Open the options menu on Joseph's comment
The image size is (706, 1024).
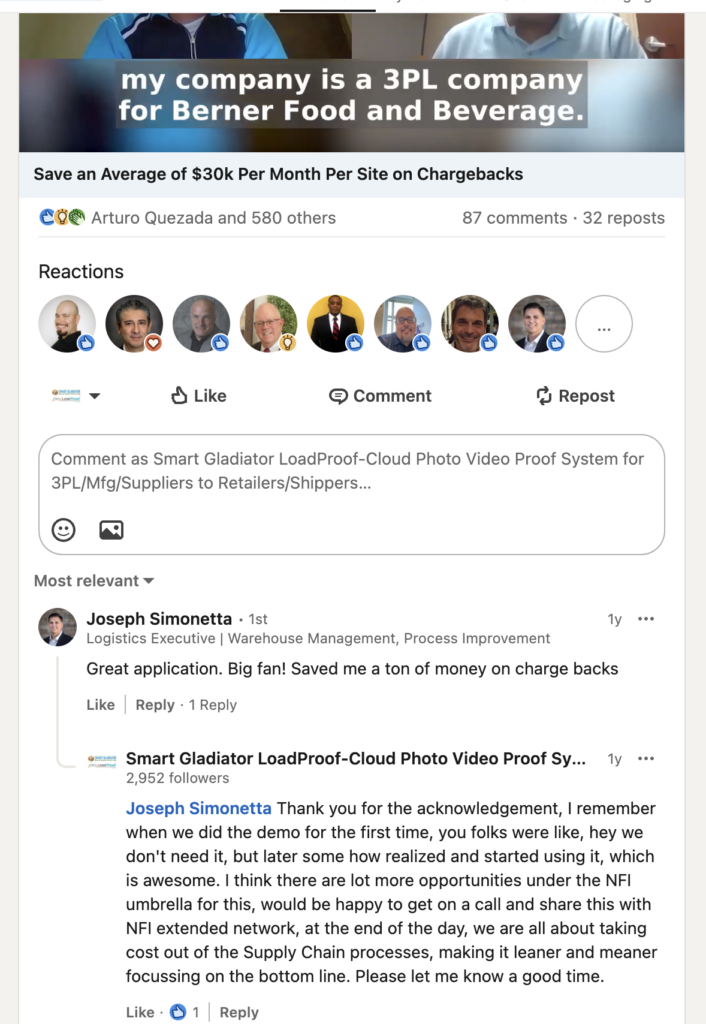pyautogui.click(x=647, y=618)
